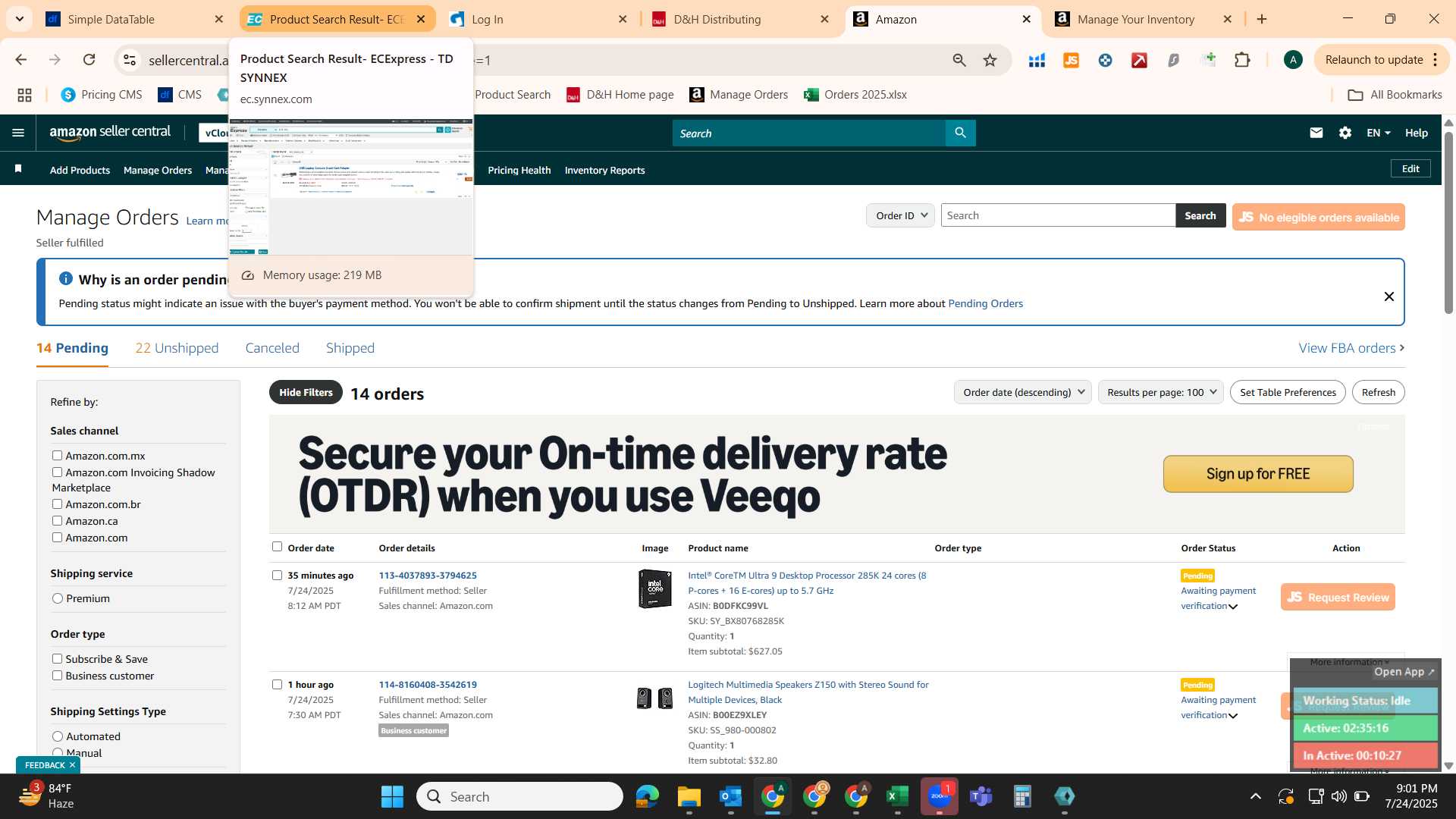Viewport: 1456px width, 819px height.
Task: Select the Automated shipping settings radio
Action: coord(58,736)
